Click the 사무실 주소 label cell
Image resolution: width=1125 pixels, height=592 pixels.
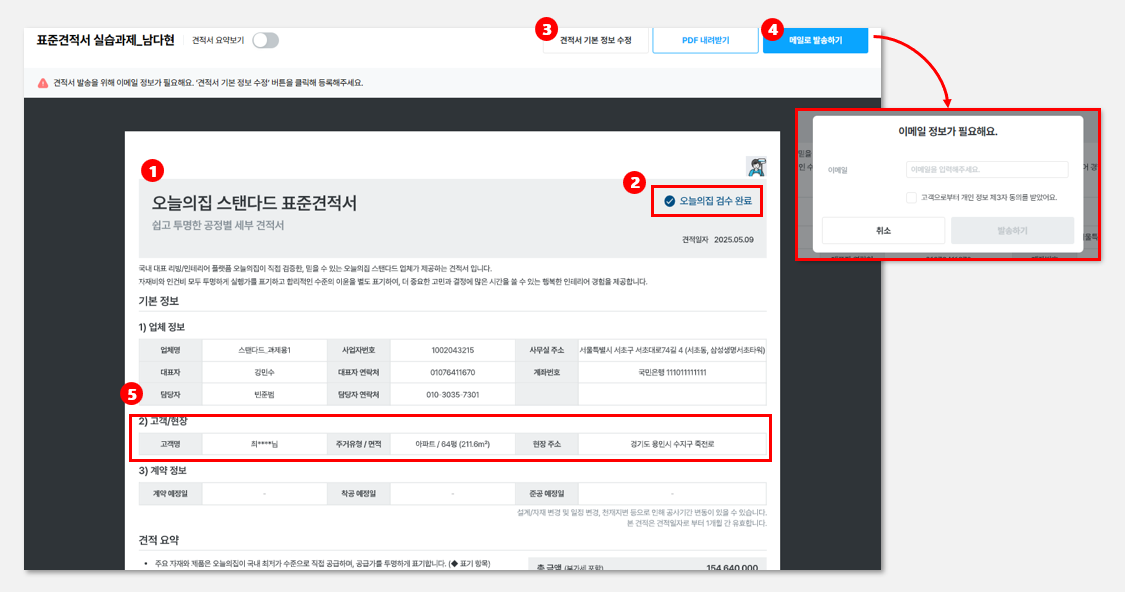click(x=547, y=350)
